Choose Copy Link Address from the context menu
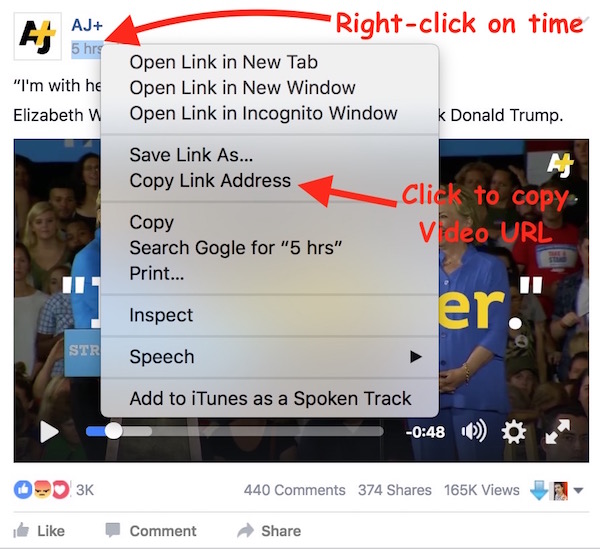This screenshot has width=600, height=549. coord(210,181)
